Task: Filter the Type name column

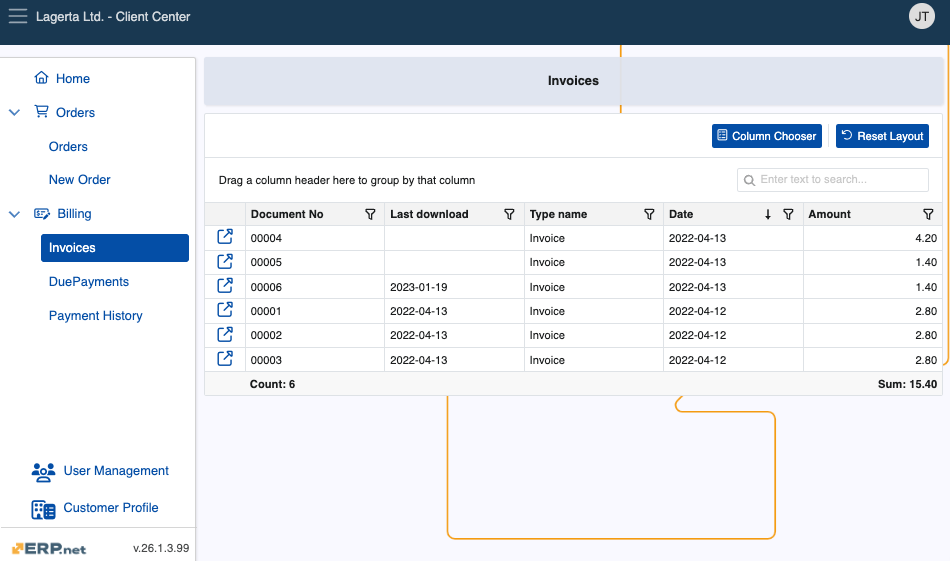Action: [649, 214]
